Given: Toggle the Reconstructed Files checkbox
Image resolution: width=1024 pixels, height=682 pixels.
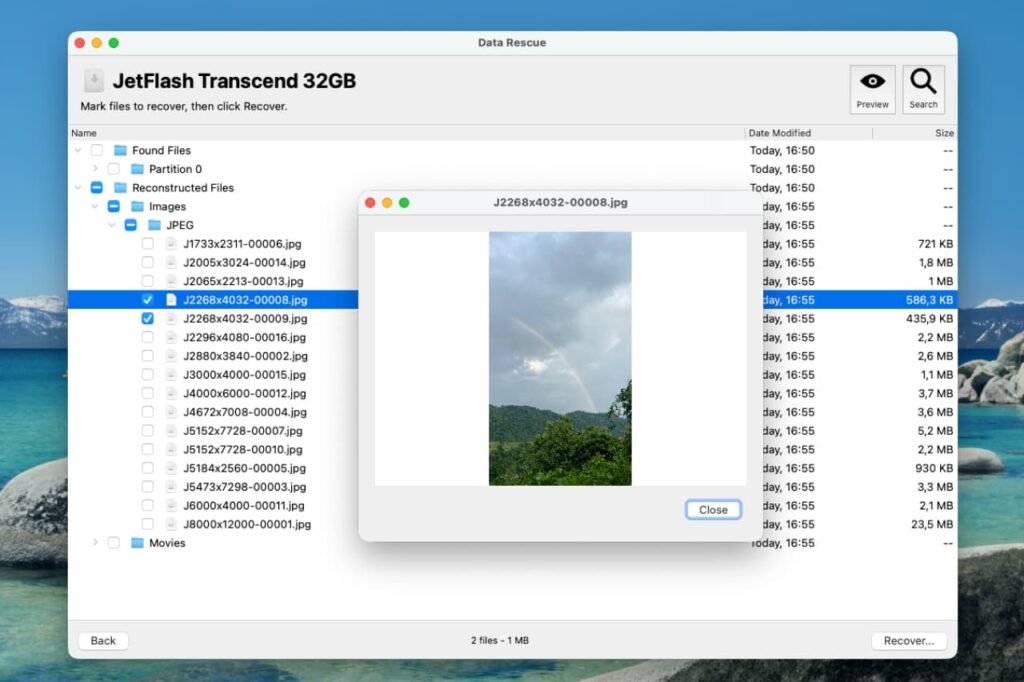Looking at the screenshot, I should (x=97, y=188).
